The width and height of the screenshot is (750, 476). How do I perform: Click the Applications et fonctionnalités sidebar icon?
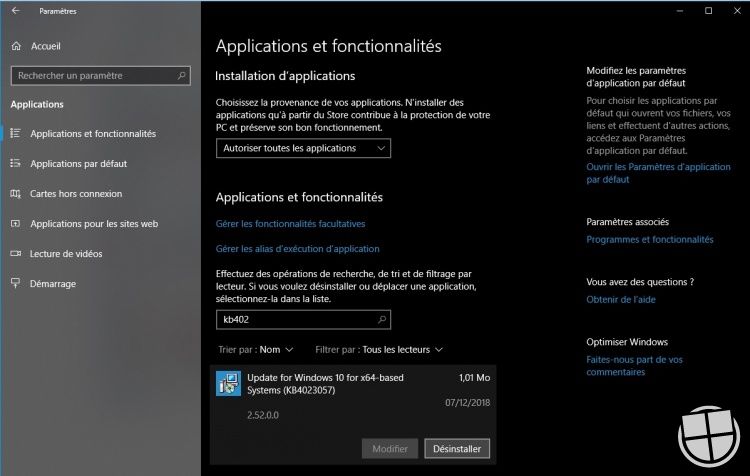point(16,133)
